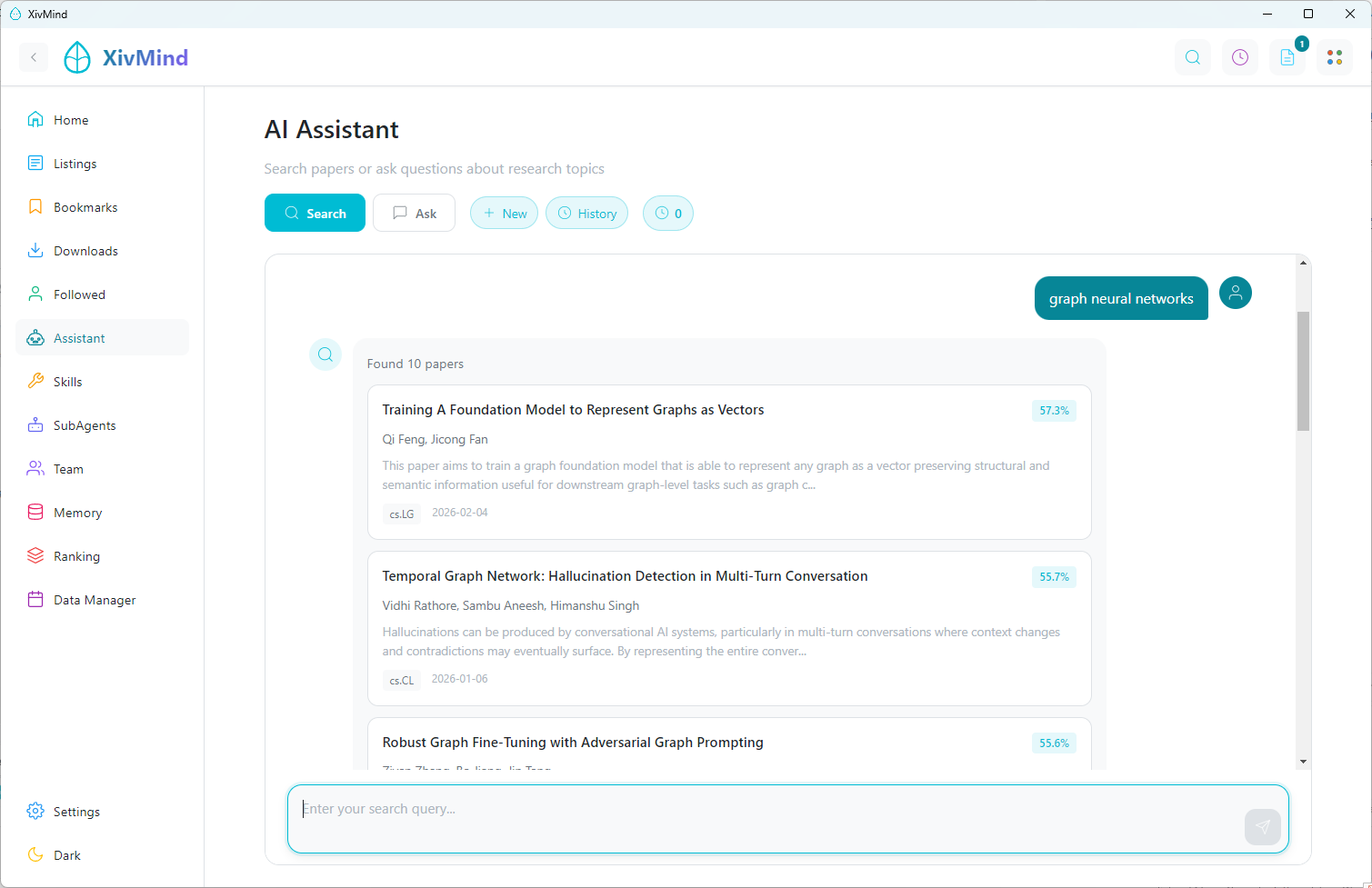This screenshot has height=888, width=1372.
Task: Click authors 'Qi Feng, Jicong Fan'
Action: click(436, 439)
